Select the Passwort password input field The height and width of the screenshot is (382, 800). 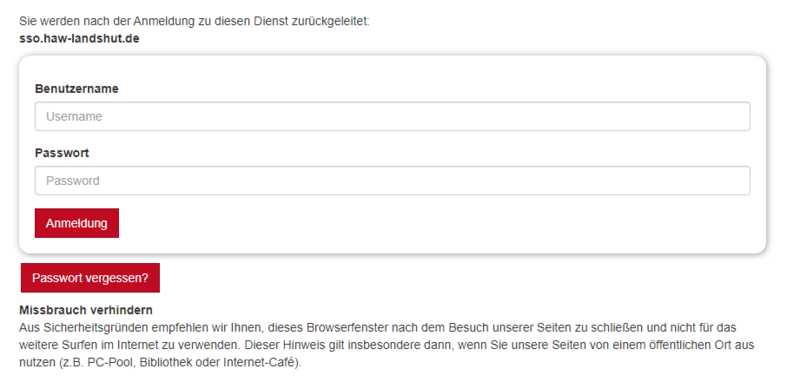point(392,181)
